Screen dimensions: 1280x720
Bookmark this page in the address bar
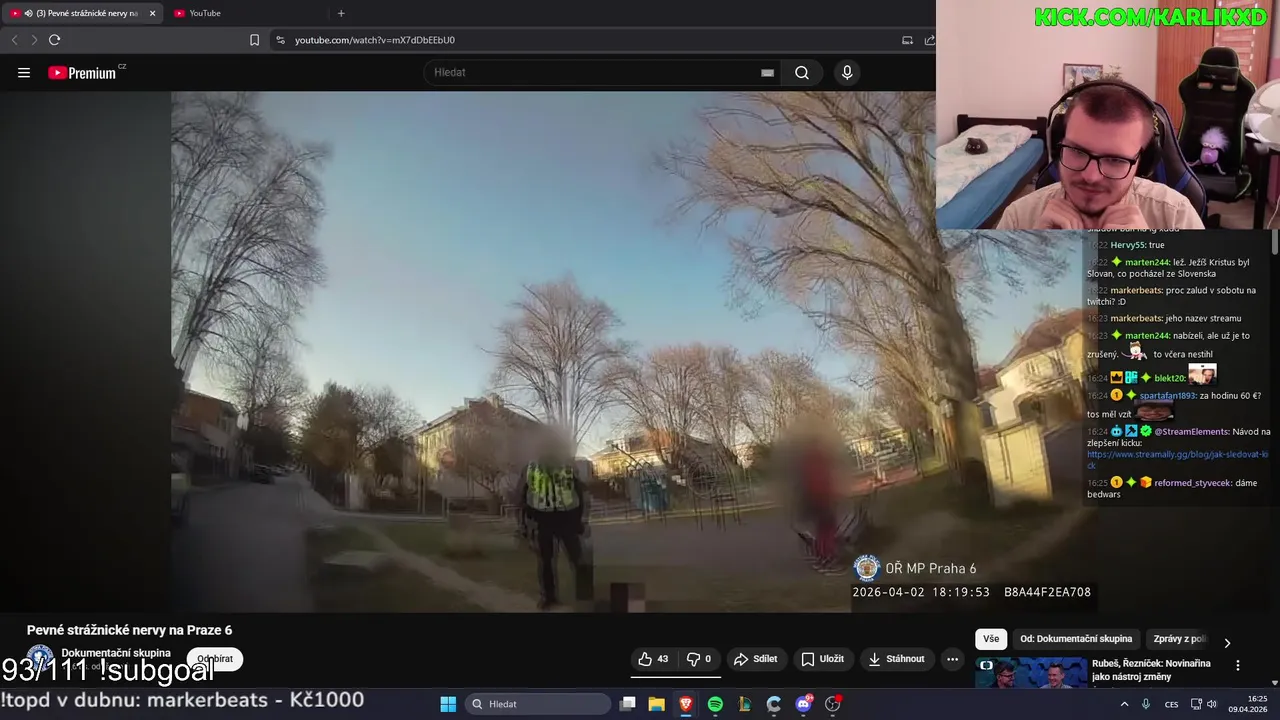click(254, 40)
